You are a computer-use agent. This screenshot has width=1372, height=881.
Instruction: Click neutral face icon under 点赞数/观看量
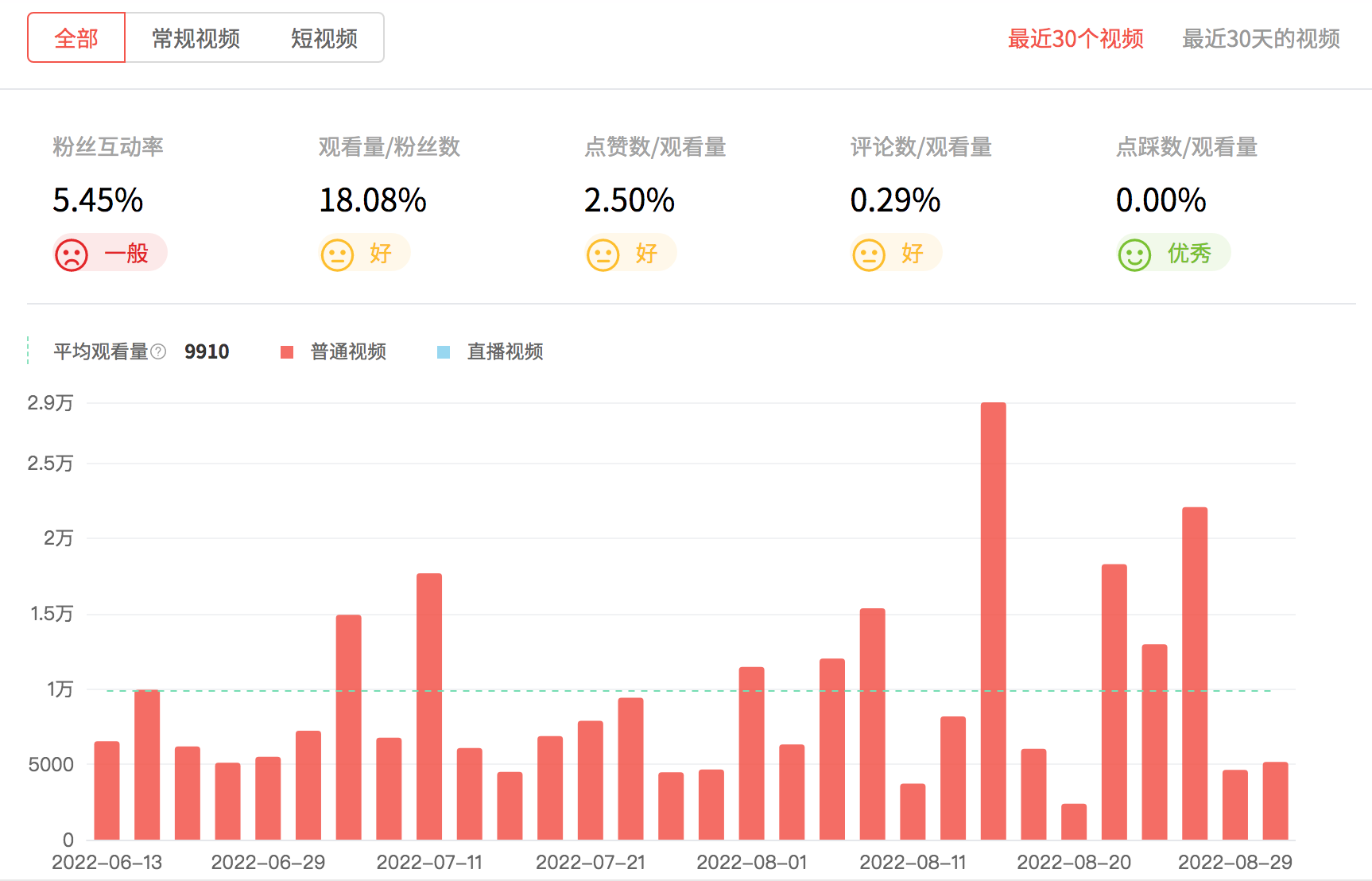(603, 255)
